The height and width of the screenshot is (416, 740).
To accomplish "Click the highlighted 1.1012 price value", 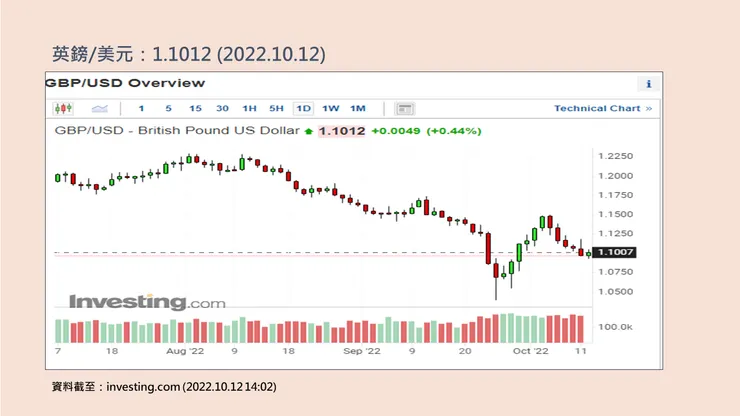I will 342,131.
